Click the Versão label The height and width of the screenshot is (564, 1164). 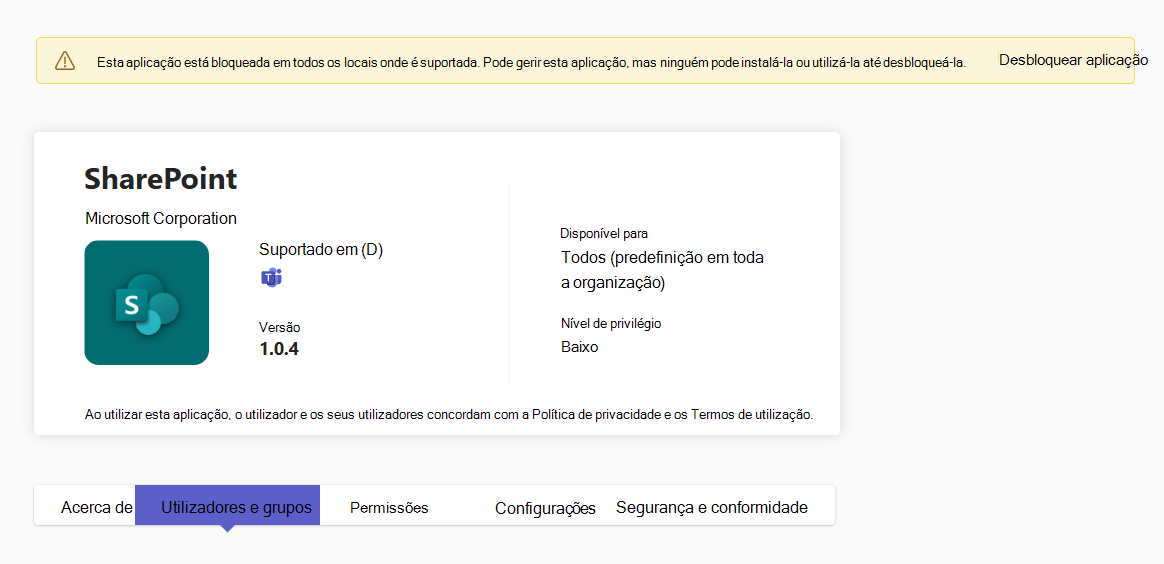coord(280,327)
